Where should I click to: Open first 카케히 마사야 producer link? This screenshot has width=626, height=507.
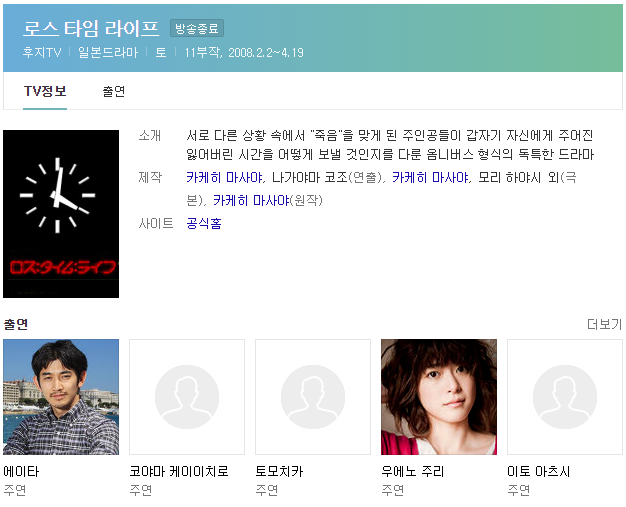224,177
